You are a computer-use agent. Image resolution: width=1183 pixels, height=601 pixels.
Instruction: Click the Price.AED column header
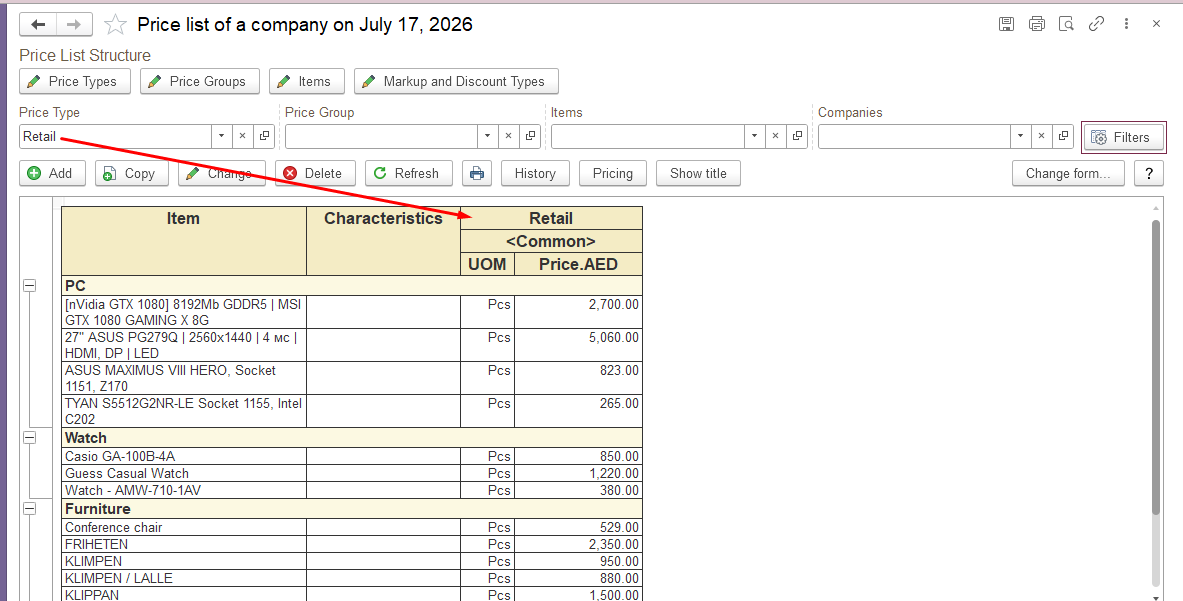[x=579, y=264]
